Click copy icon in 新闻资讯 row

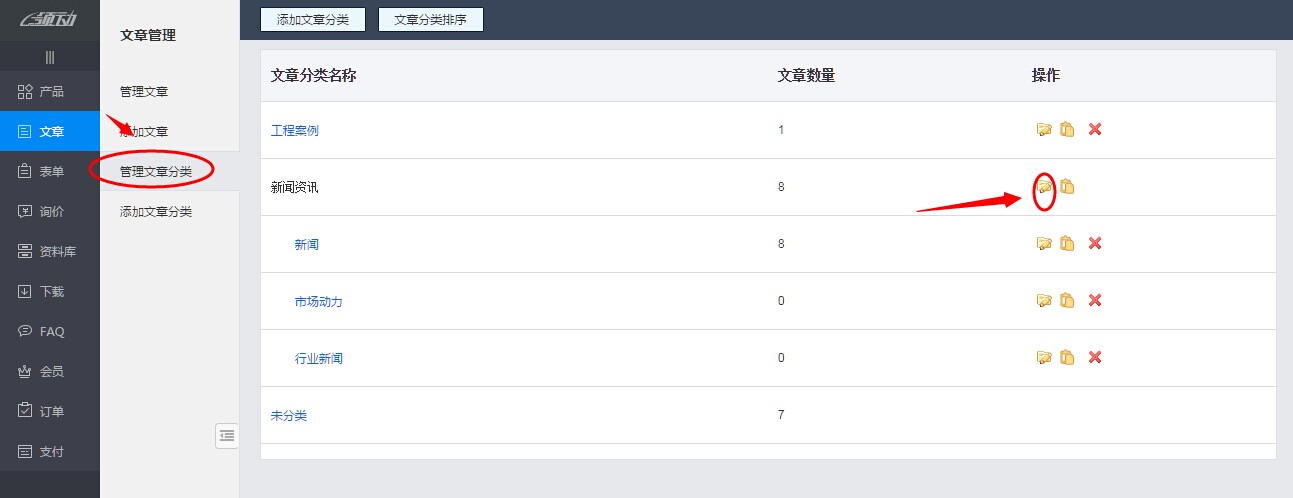click(x=1067, y=187)
